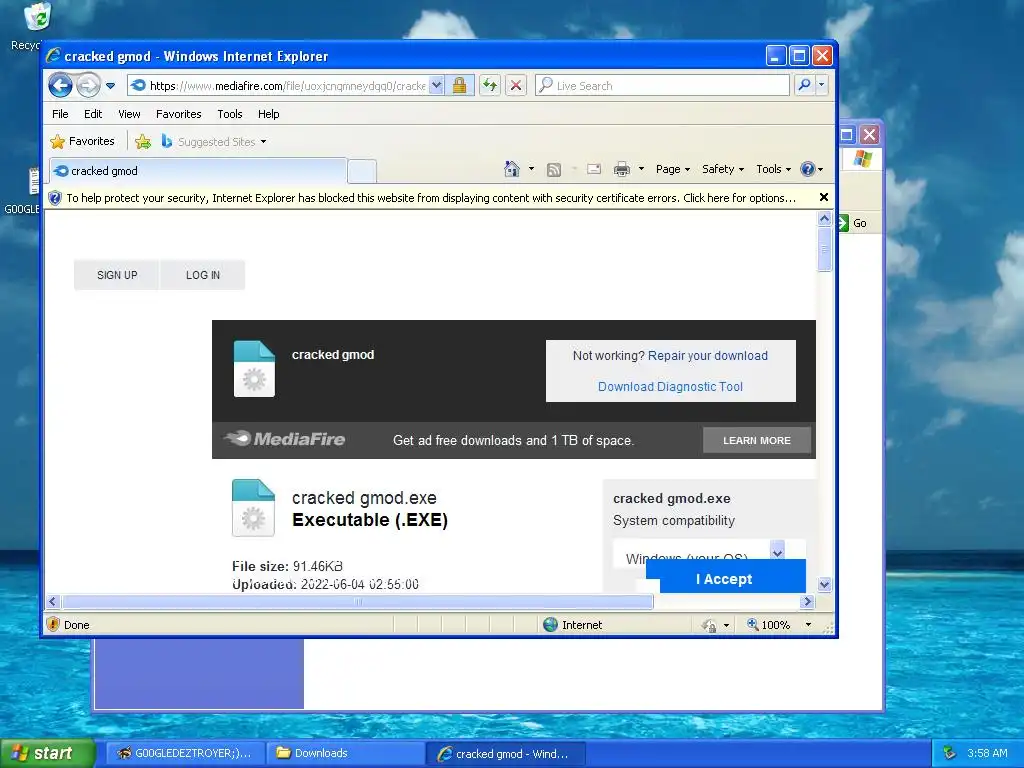Image resolution: width=1024 pixels, height=768 pixels.
Task: Select the cracked gmod tab
Action: coord(198,171)
